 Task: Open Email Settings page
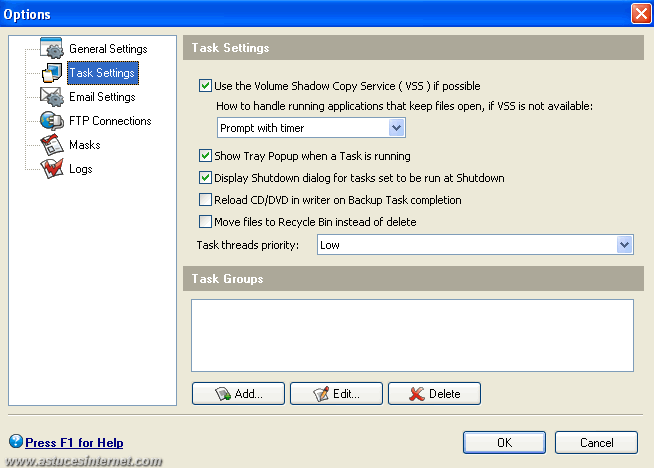pos(102,97)
